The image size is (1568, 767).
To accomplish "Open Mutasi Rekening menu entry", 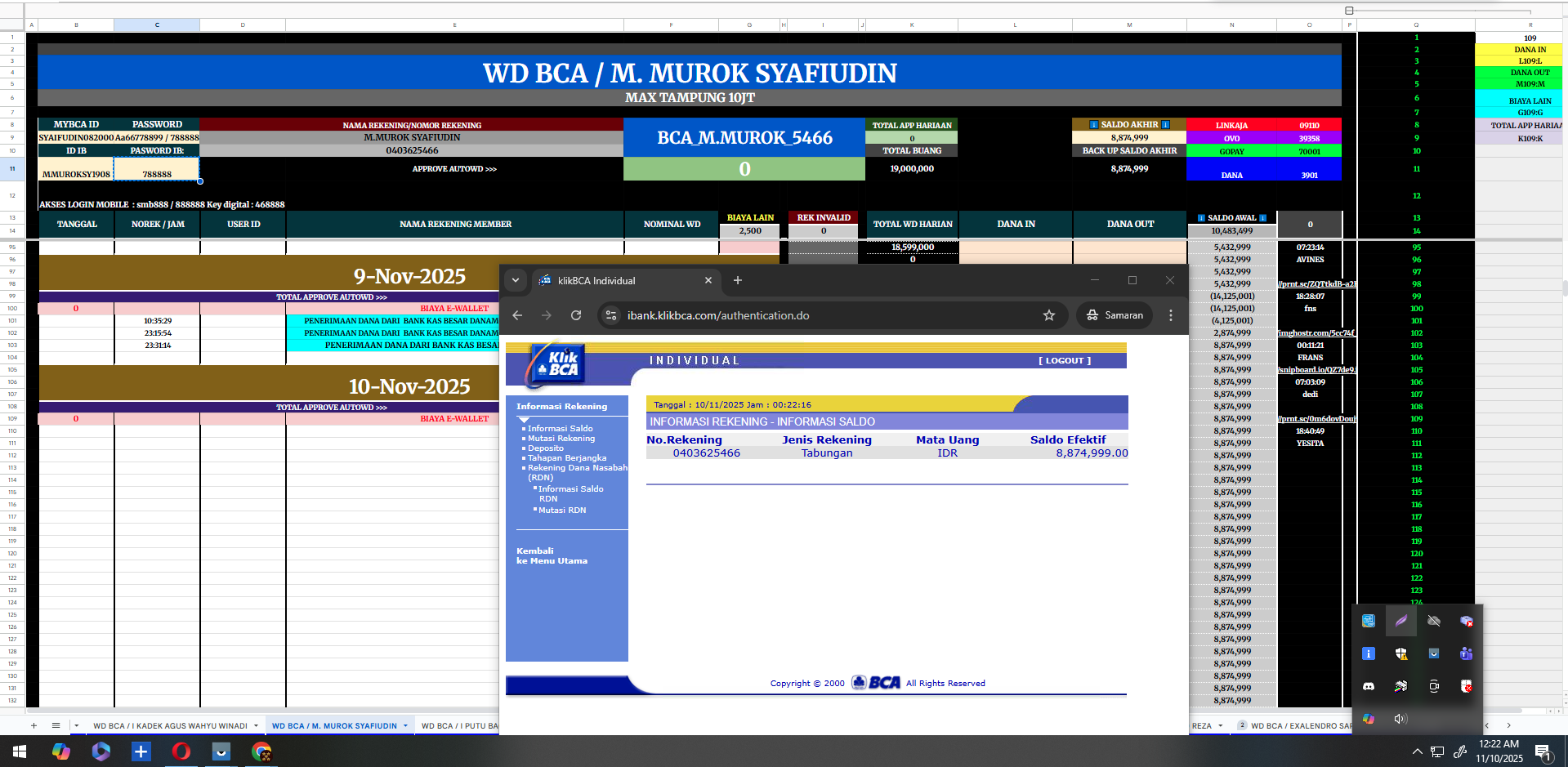I will point(561,439).
